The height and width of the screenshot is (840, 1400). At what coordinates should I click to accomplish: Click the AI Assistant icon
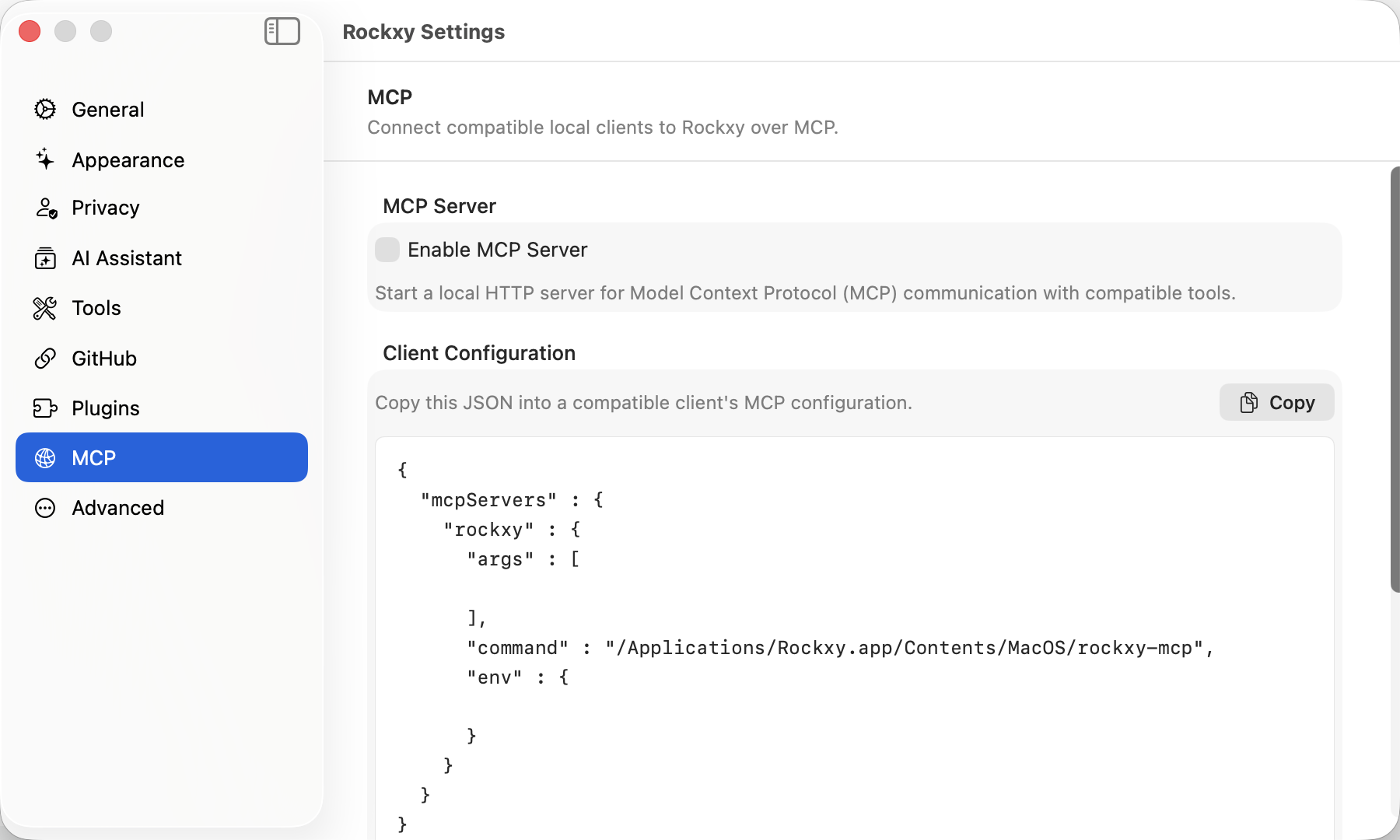pyautogui.click(x=45, y=258)
